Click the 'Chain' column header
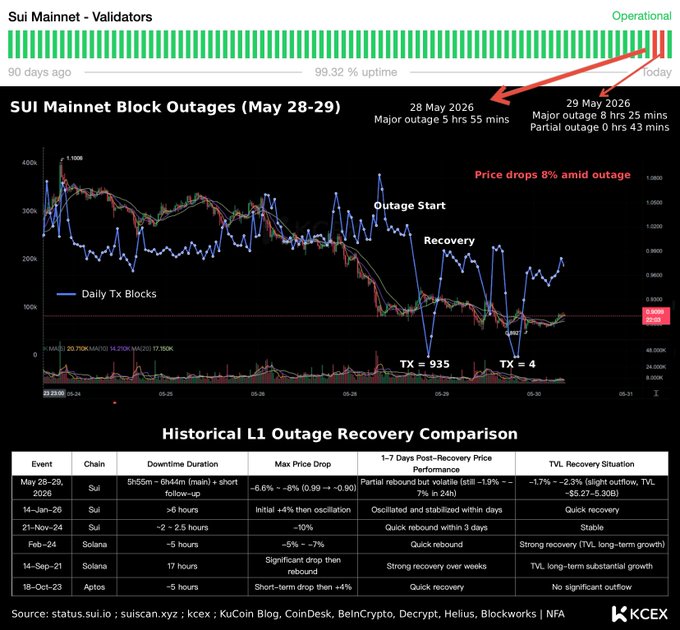 tap(94, 464)
